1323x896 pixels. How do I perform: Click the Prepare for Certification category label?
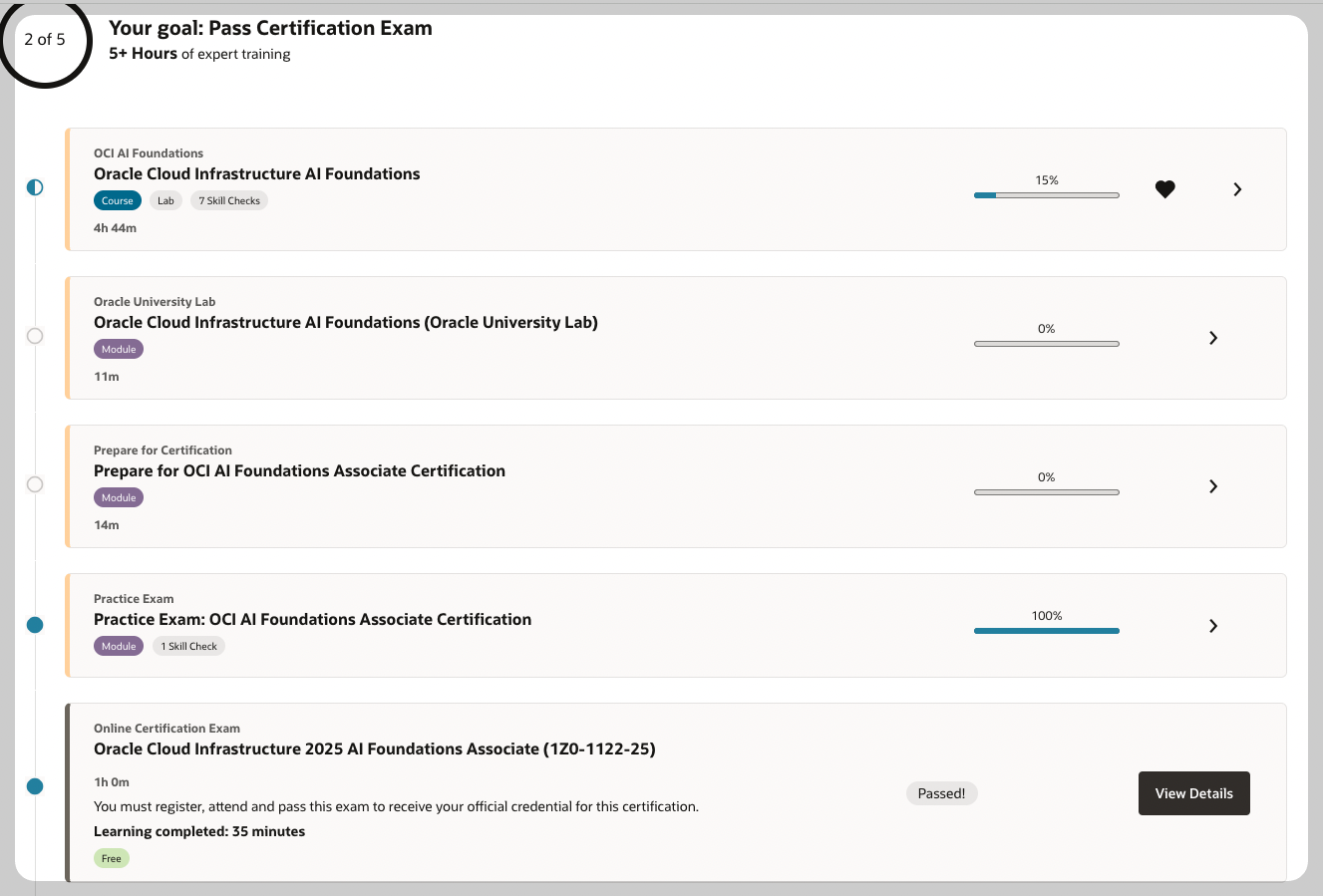(163, 450)
